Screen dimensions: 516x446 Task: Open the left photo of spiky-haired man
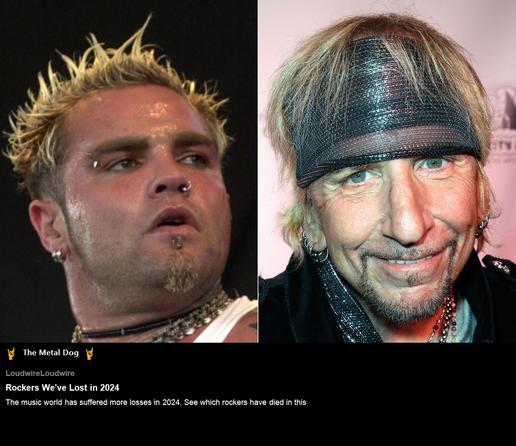(129, 171)
